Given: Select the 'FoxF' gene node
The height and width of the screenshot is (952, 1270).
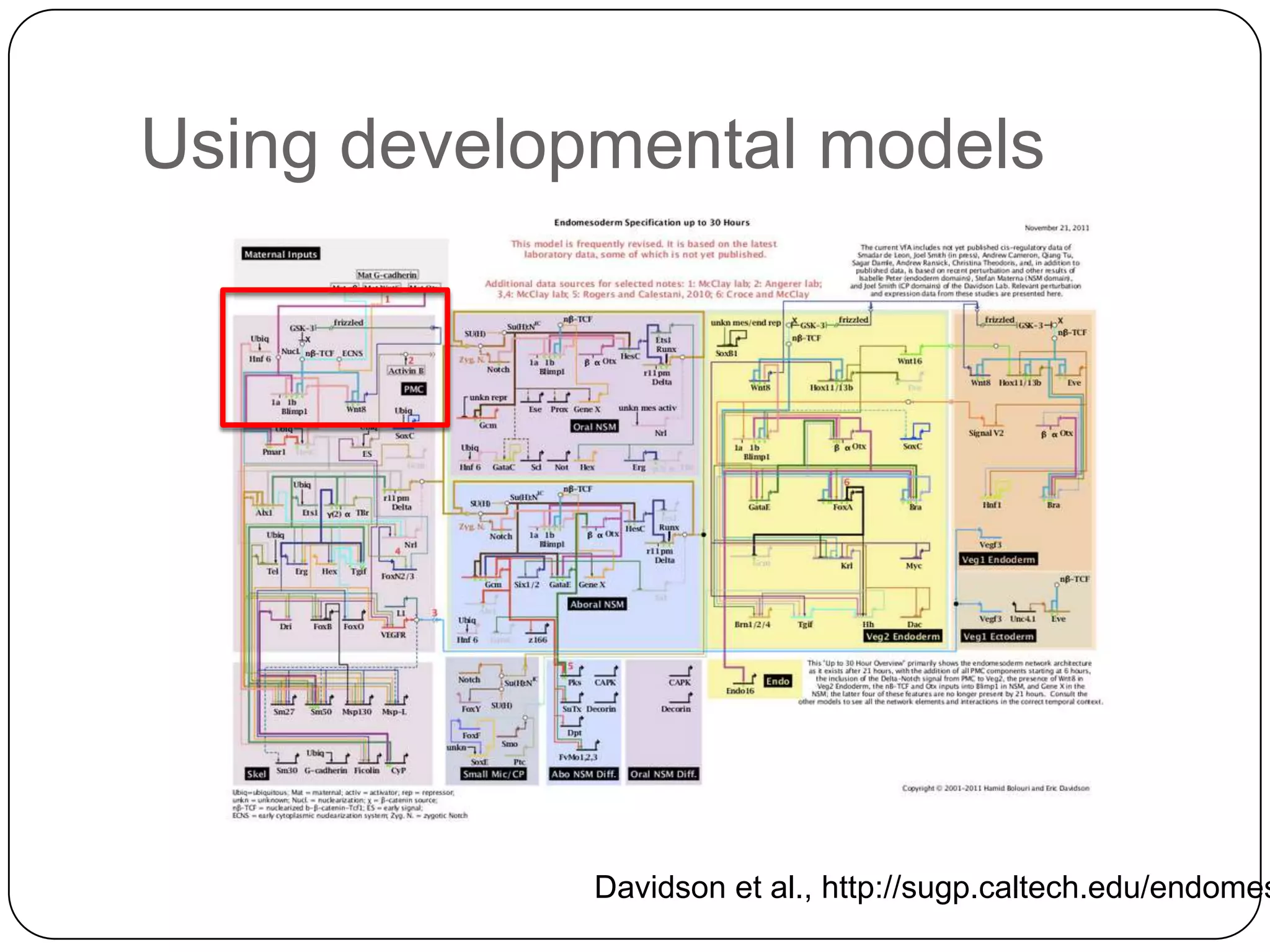Looking at the screenshot, I should (x=471, y=736).
